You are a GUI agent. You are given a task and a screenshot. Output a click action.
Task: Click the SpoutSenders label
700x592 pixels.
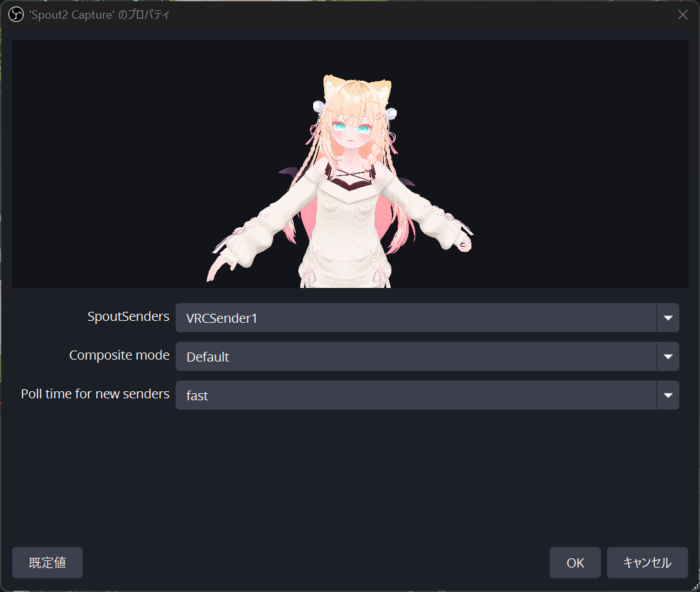click(x=128, y=317)
